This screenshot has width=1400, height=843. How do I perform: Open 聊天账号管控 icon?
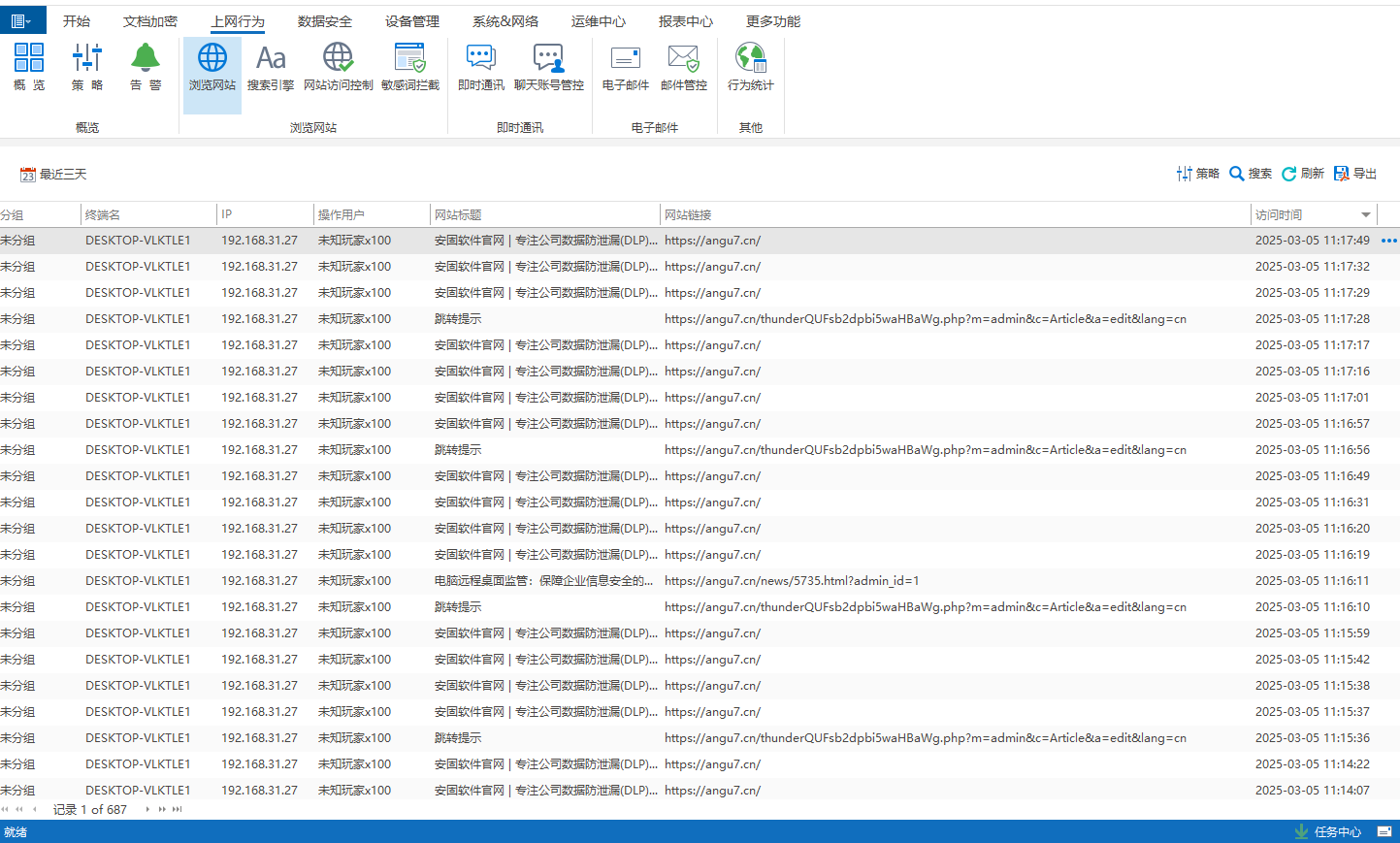coord(549,67)
